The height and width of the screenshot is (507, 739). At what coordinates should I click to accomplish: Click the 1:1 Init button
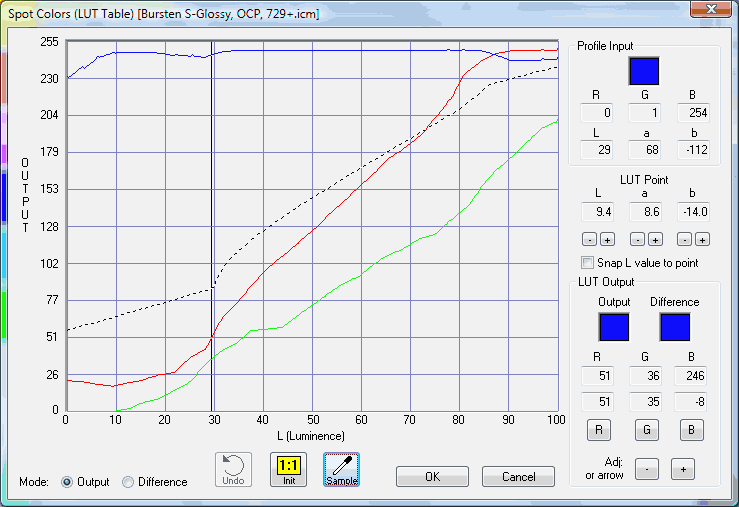coord(288,469)
